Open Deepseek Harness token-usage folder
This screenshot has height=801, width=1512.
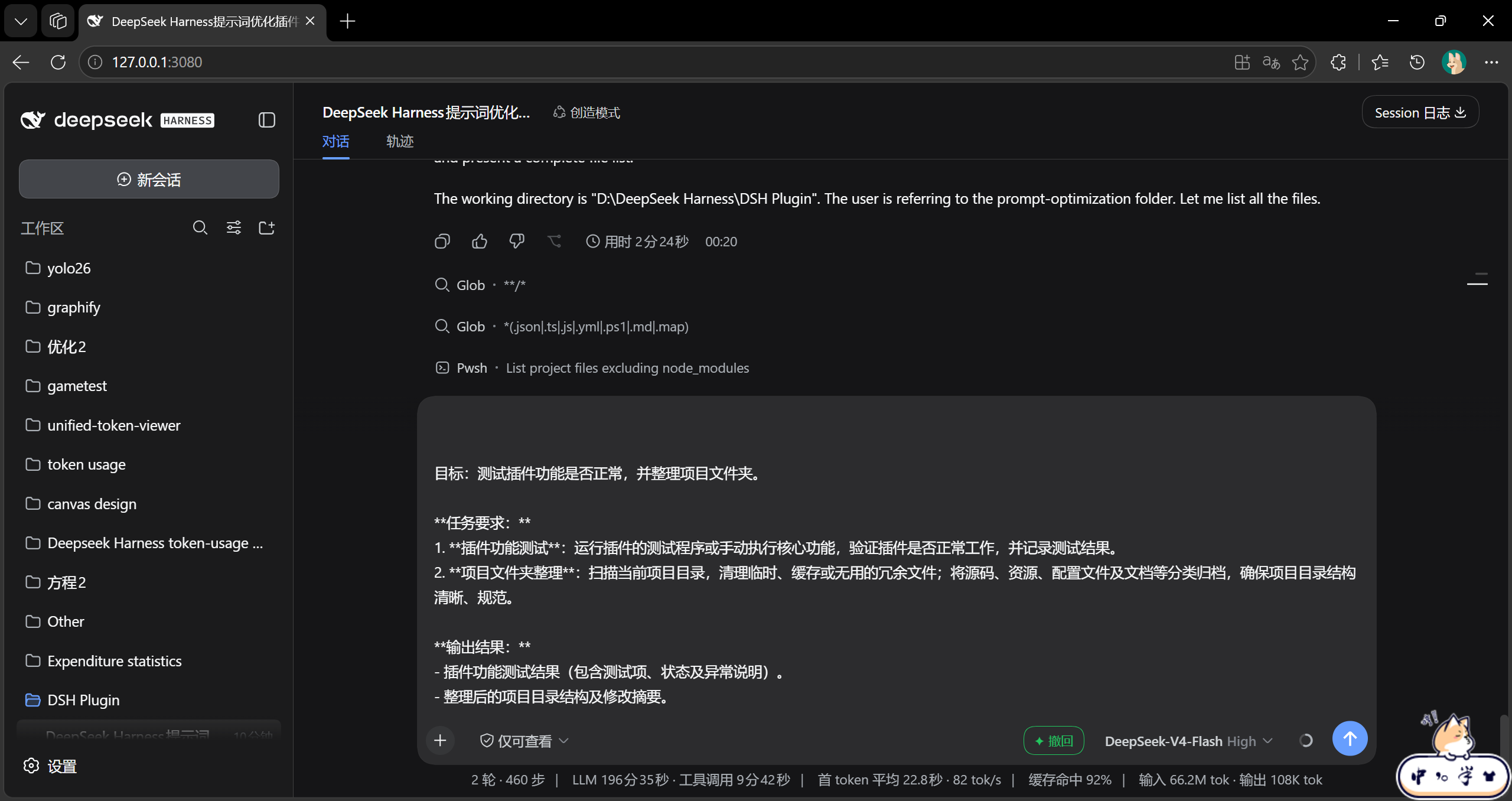tap(149, 543)
